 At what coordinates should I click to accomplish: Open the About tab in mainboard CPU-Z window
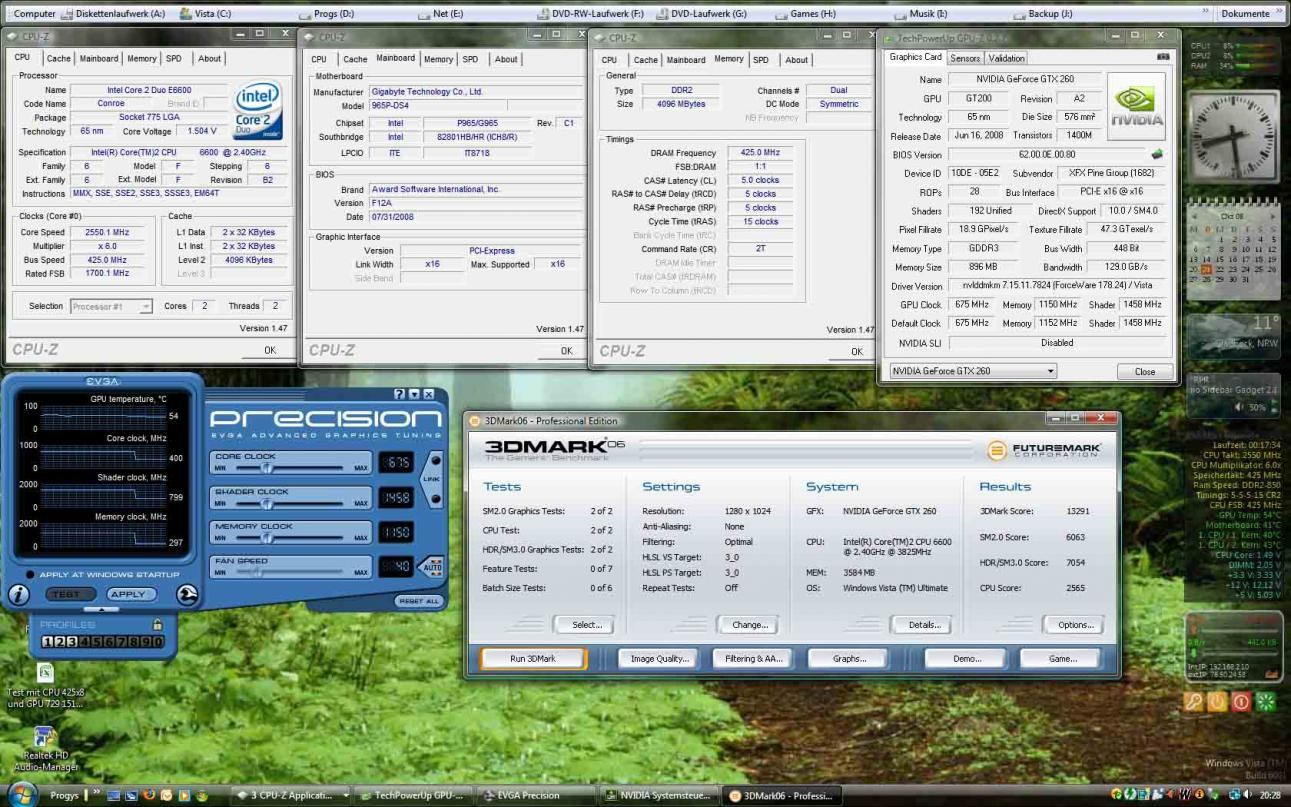(506, 59)
